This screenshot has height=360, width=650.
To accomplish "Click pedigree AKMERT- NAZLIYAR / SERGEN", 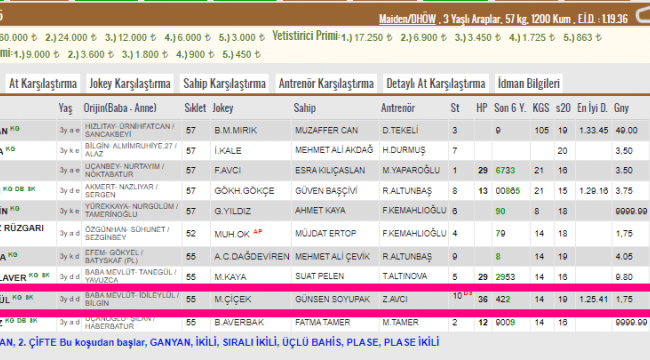I will [121, 191].
